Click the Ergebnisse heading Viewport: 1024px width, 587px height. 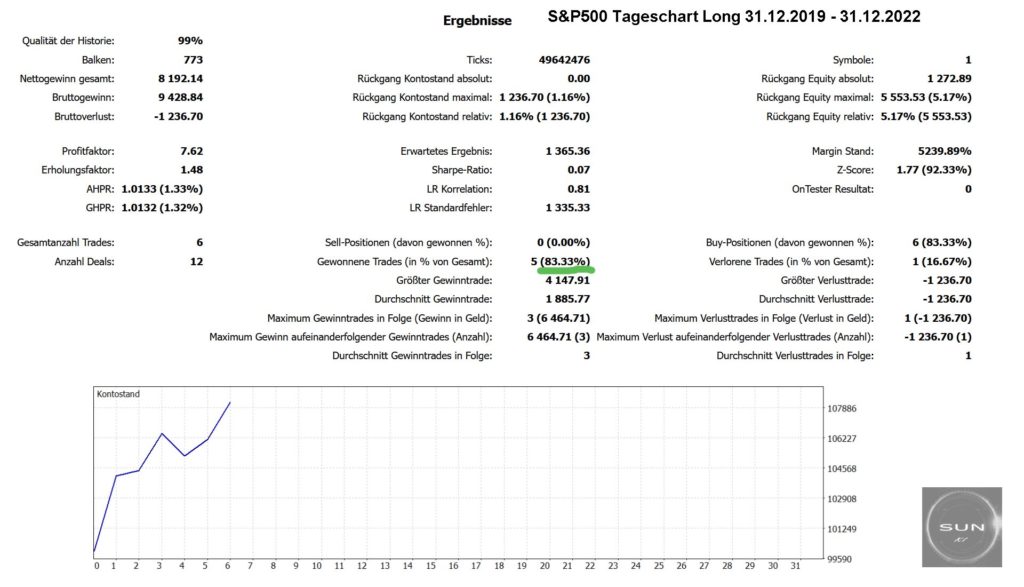(477, 20)
